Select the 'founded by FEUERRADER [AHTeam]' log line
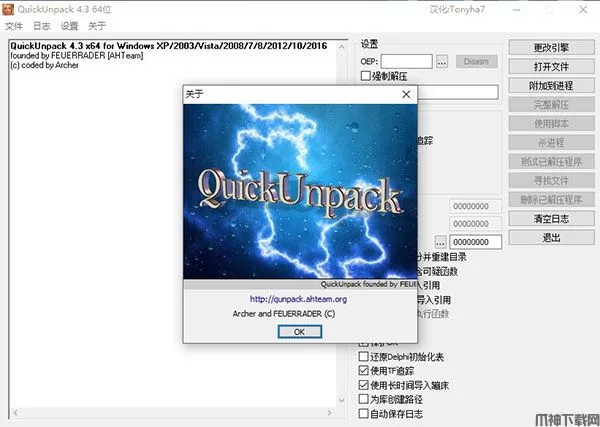 (x=77, y=55)
